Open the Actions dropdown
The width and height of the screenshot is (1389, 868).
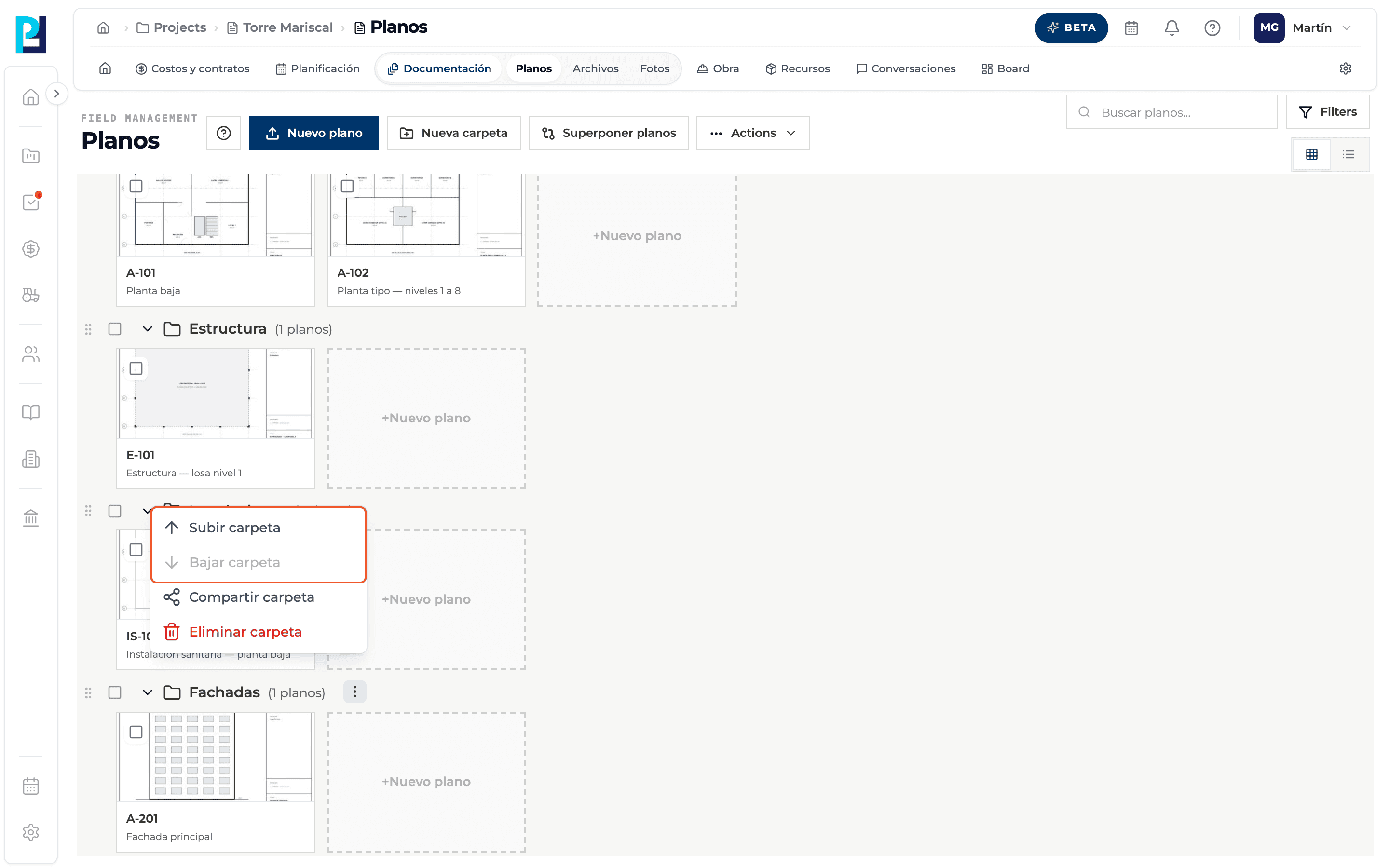click(752, 133)
